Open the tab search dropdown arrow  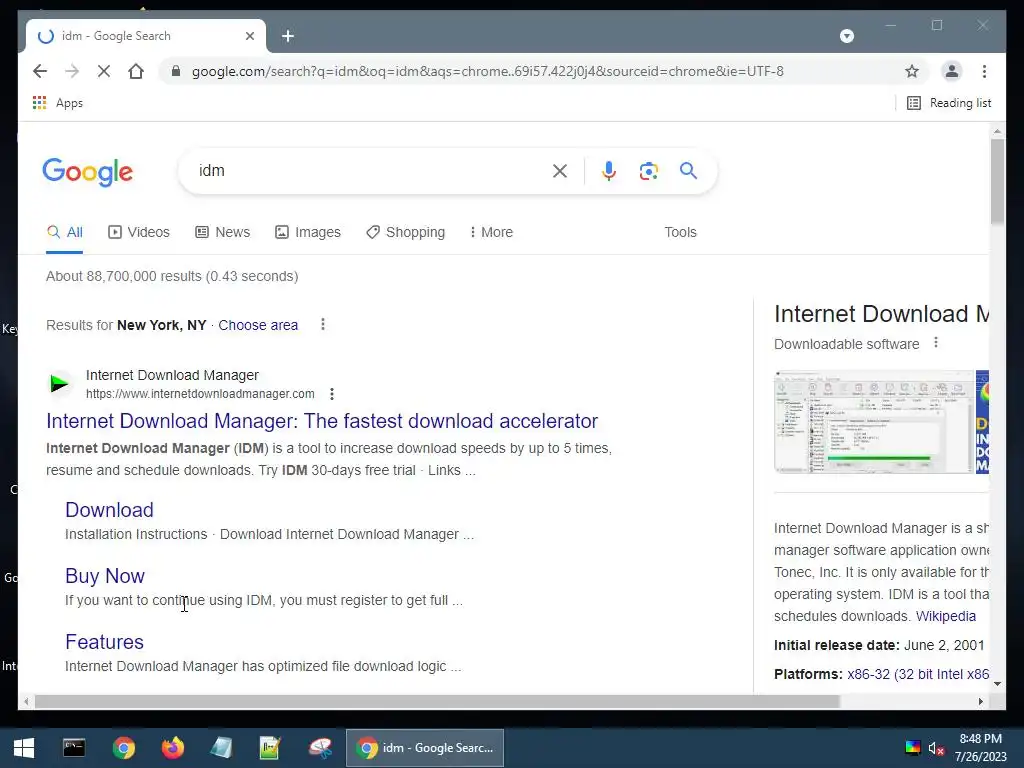click(x=846, y=36)
